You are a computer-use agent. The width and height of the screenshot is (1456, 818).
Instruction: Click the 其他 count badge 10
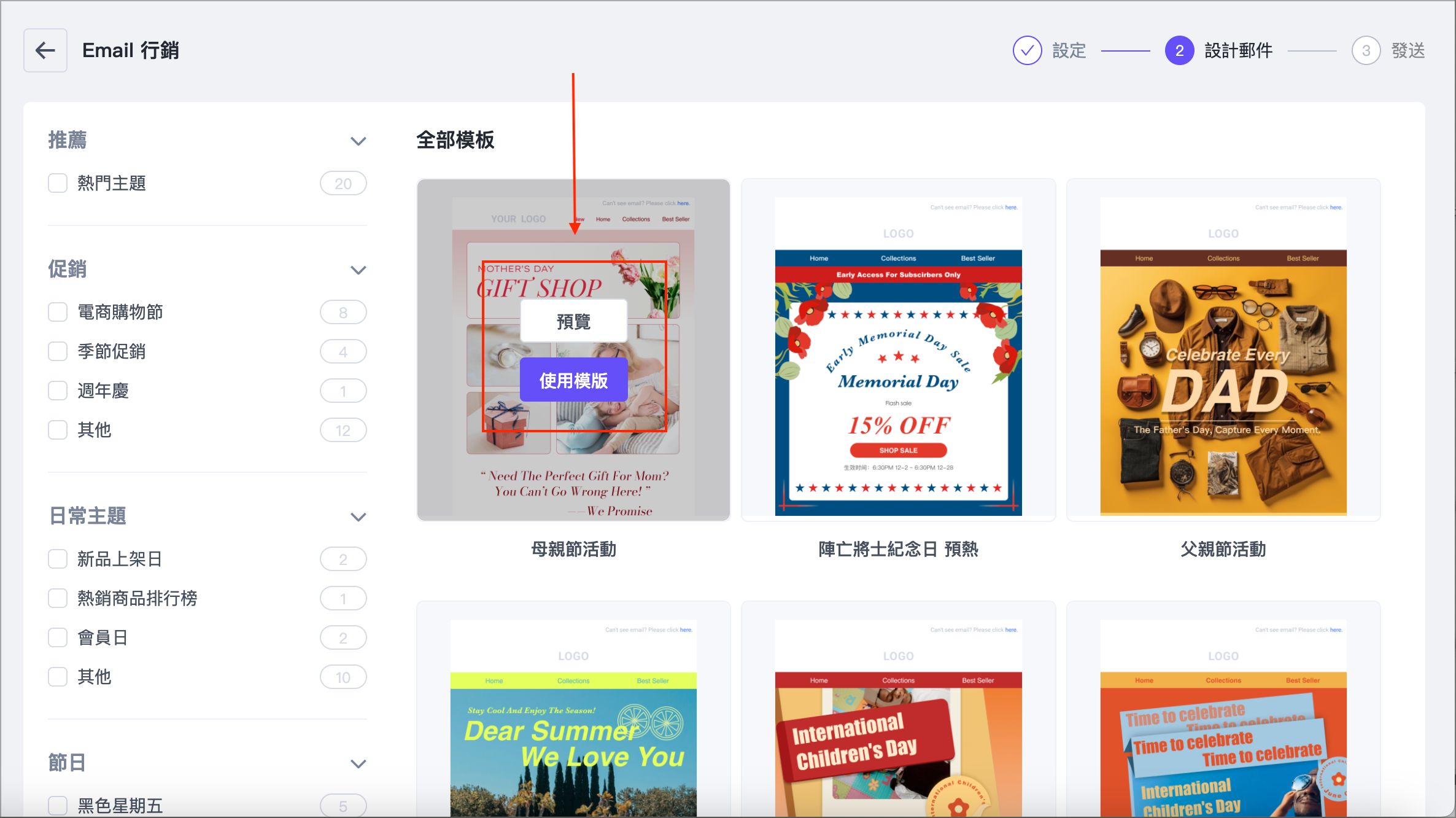click(x=343, y=677)
